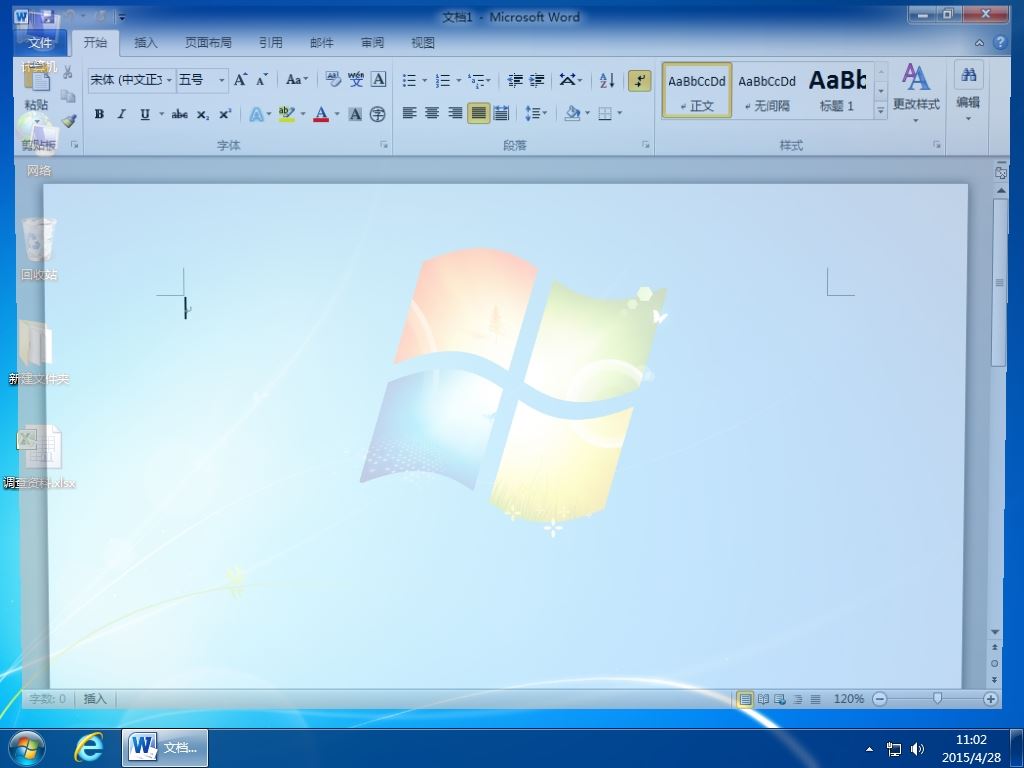Switch to Print Layout view icon
1024x768 pixels.
[x=744, y=699]
